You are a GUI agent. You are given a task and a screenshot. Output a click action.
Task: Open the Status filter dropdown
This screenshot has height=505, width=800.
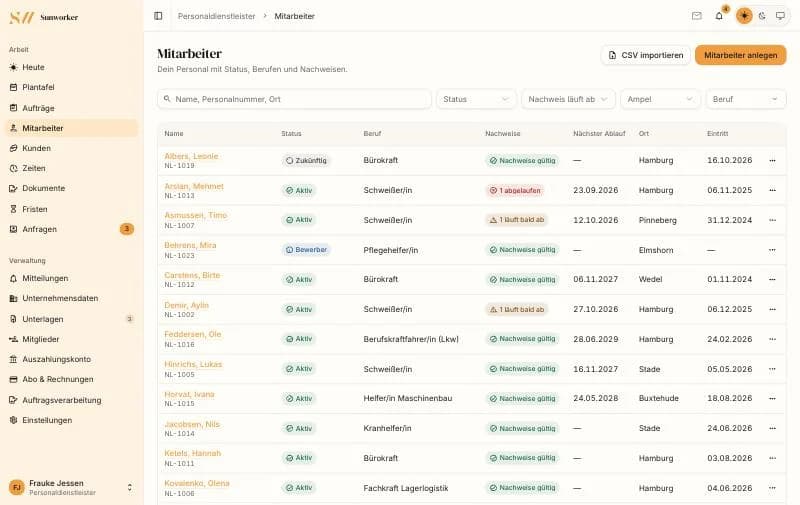tap(476, 99)
